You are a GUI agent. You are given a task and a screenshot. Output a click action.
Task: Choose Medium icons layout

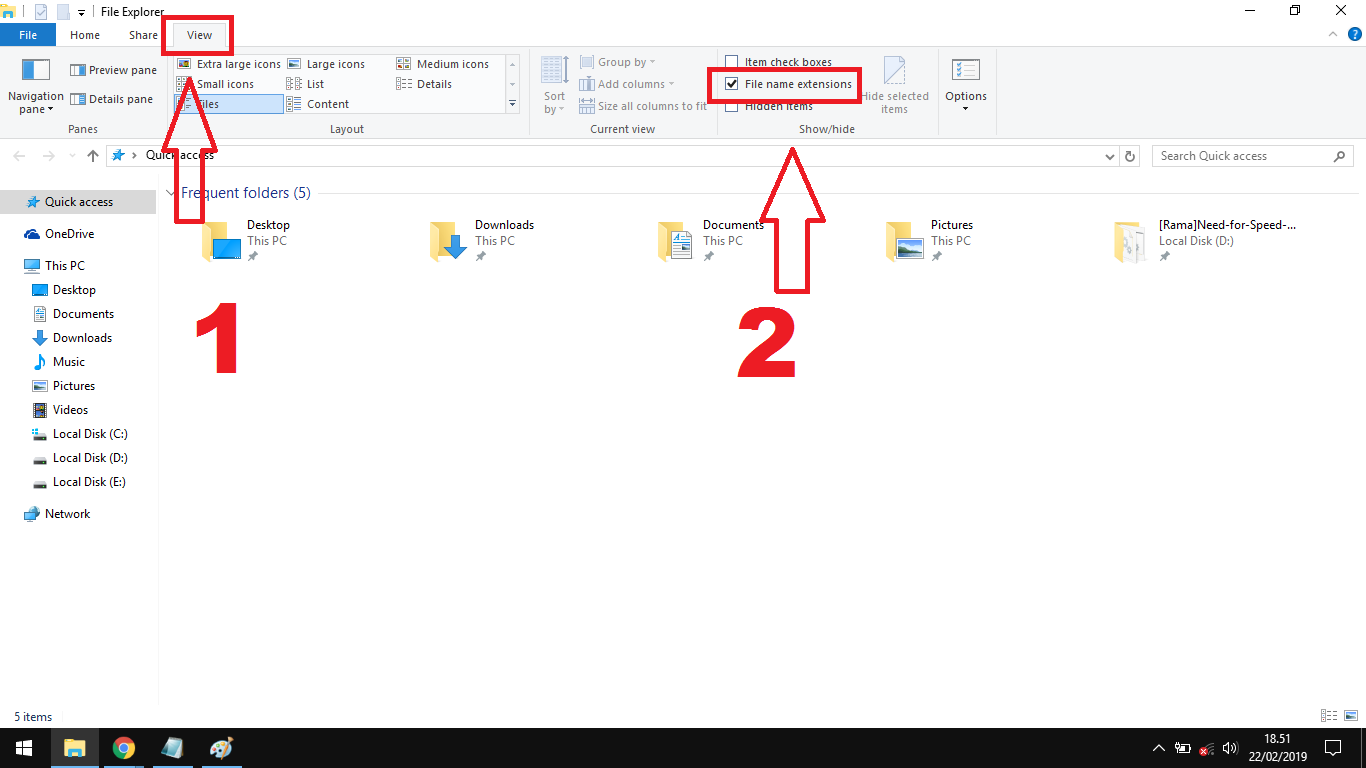[443, 64]
